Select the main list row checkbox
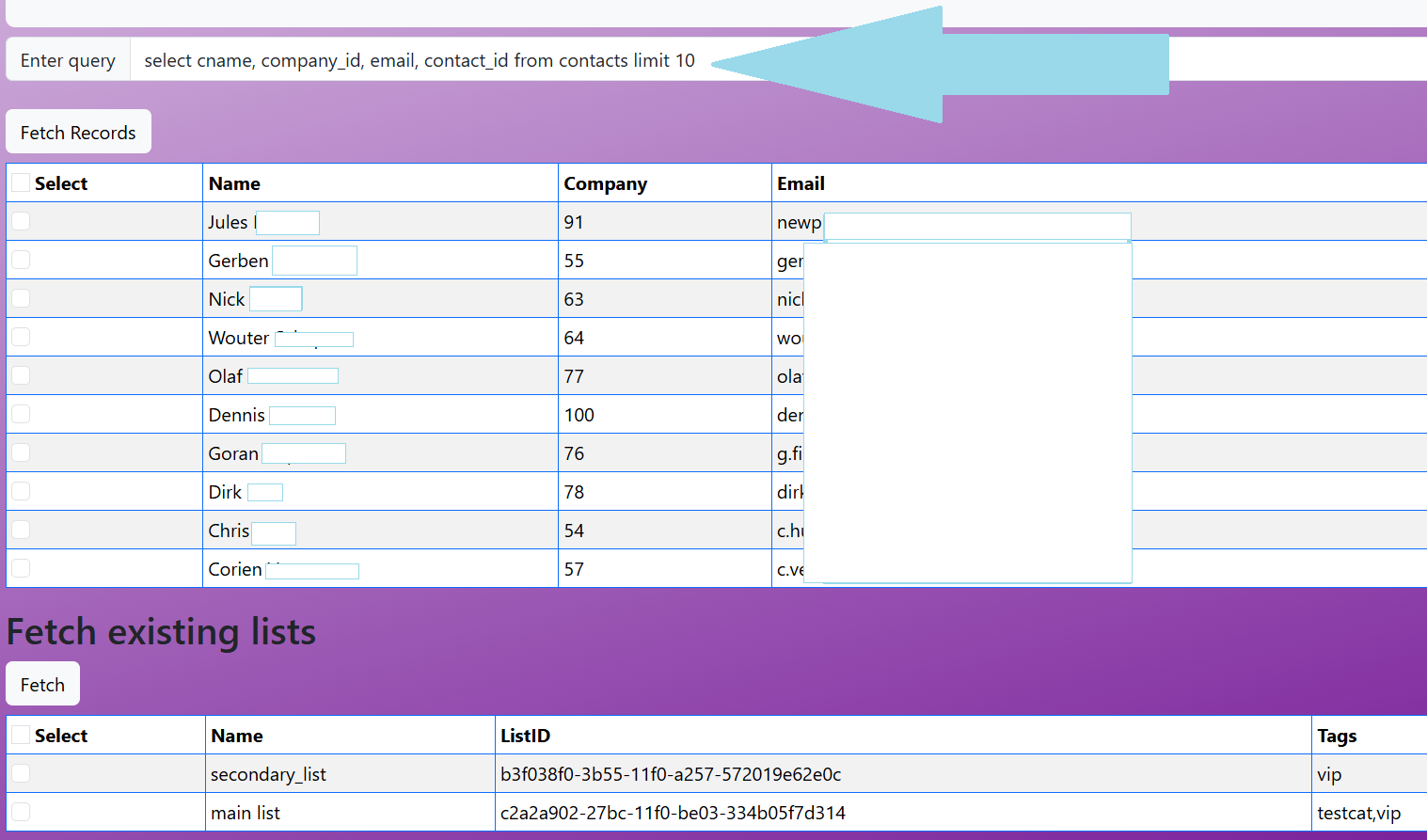This screenshot has width=1427, height=840. click(21, 812)
